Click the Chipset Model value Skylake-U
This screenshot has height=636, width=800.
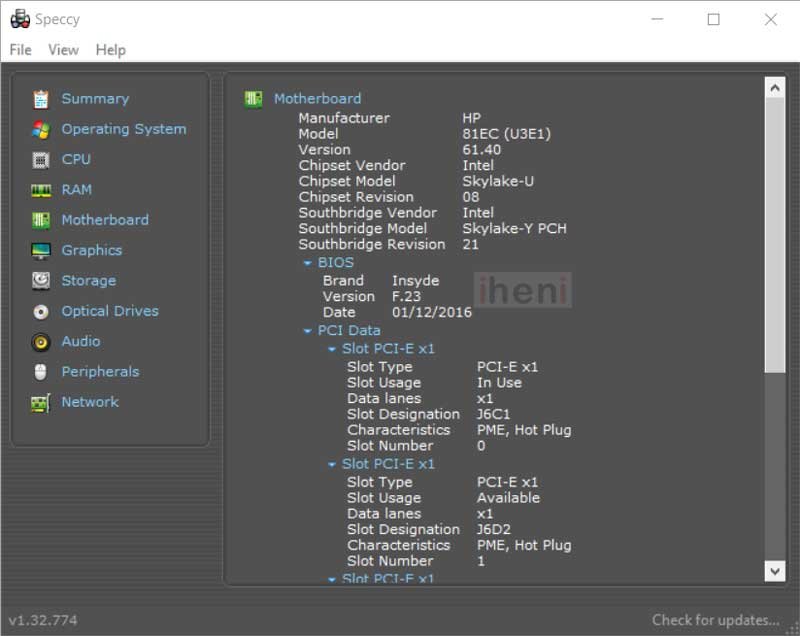498,182
